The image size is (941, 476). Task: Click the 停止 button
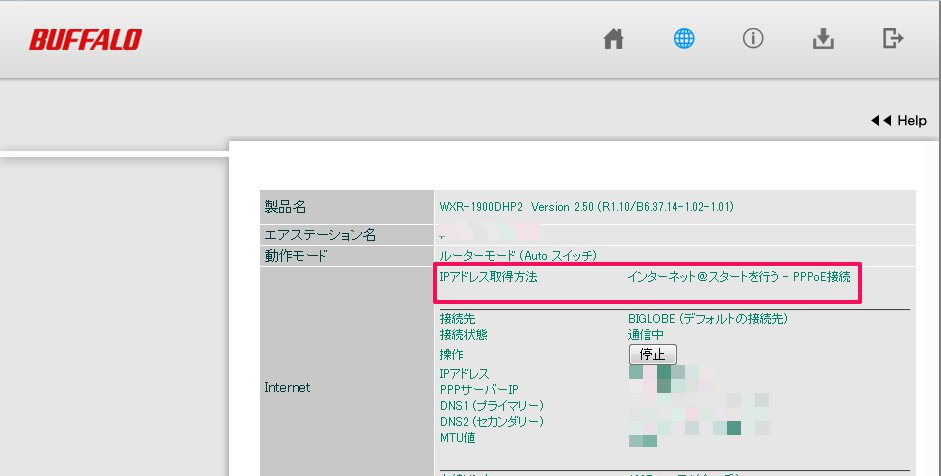click(x=652, y=354)
